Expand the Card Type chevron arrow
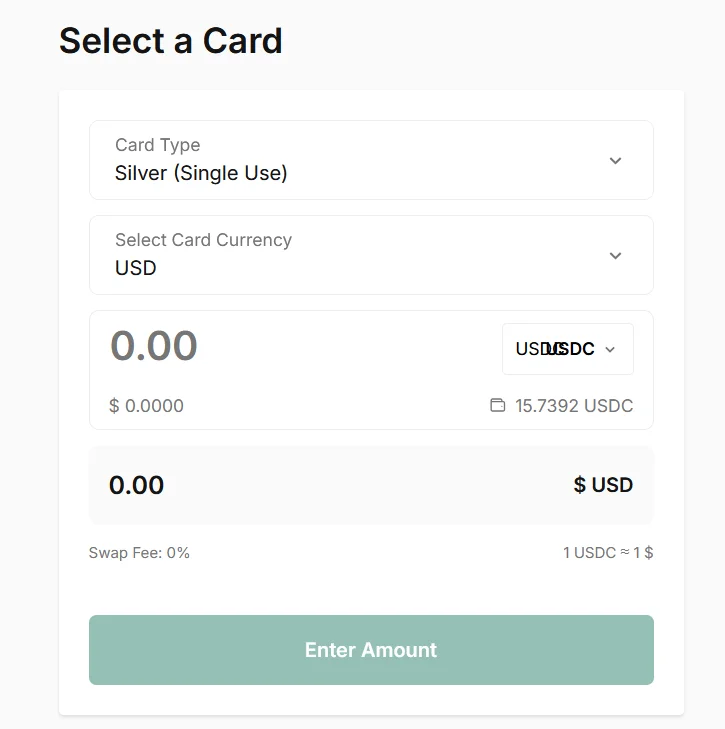 tap(615, 161)
